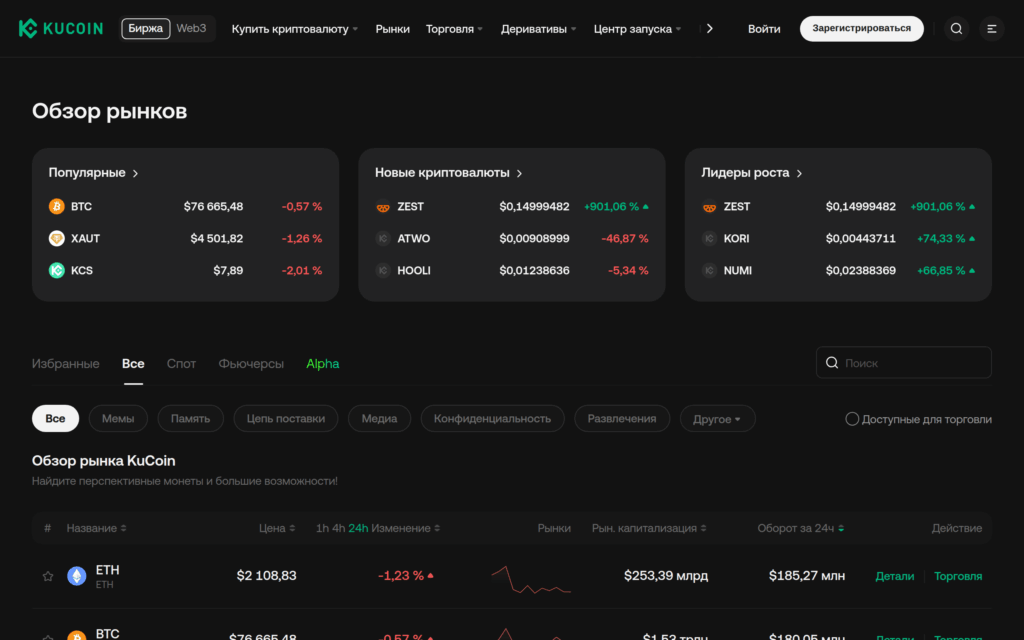1024x640 pixels.
Task: Click ETH price $2 108,83
Action: tap(266, 575)
